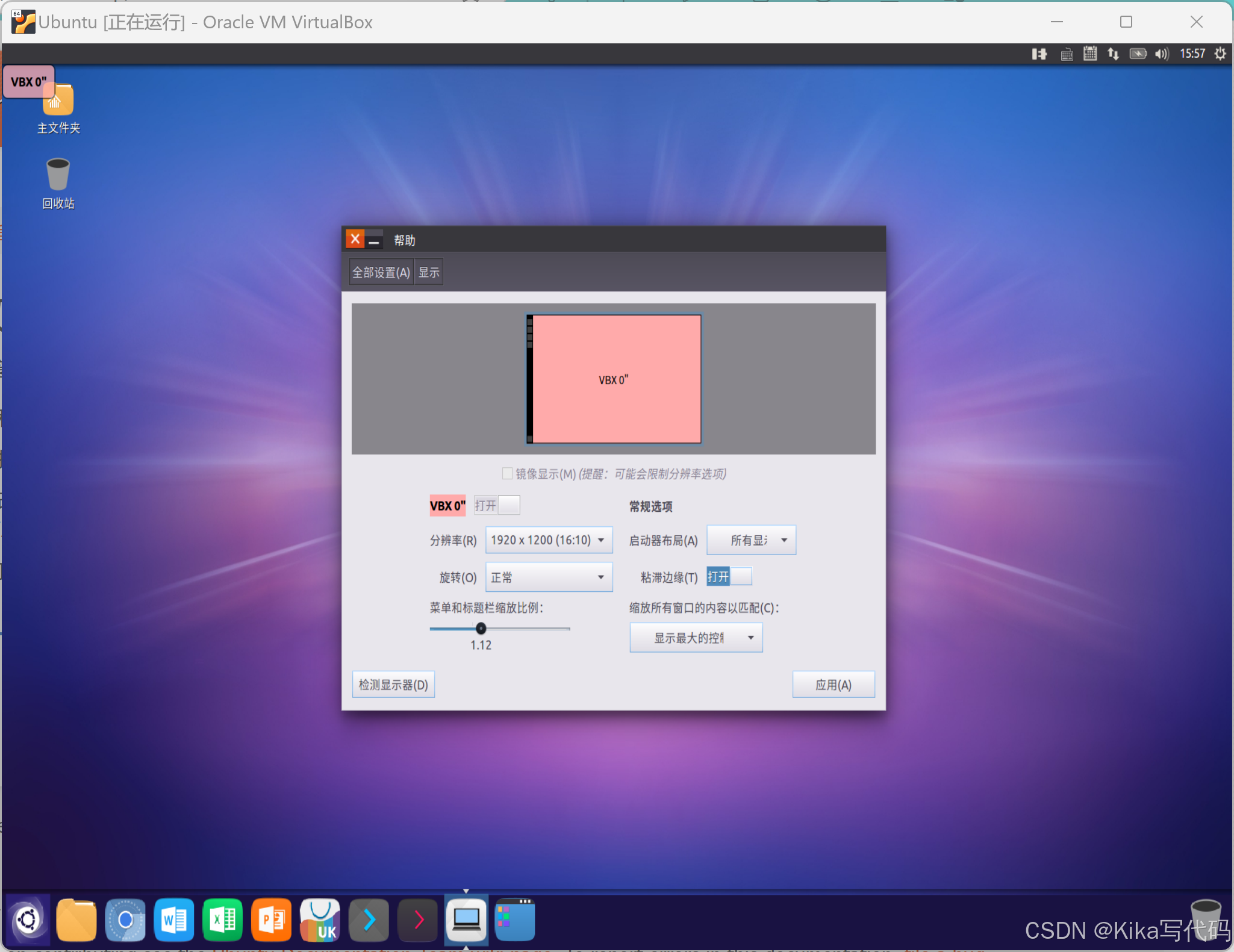Click the volume speaker icon in top panel
This screenshot has width=1234, height=952.
click(x=1161, y=54)
